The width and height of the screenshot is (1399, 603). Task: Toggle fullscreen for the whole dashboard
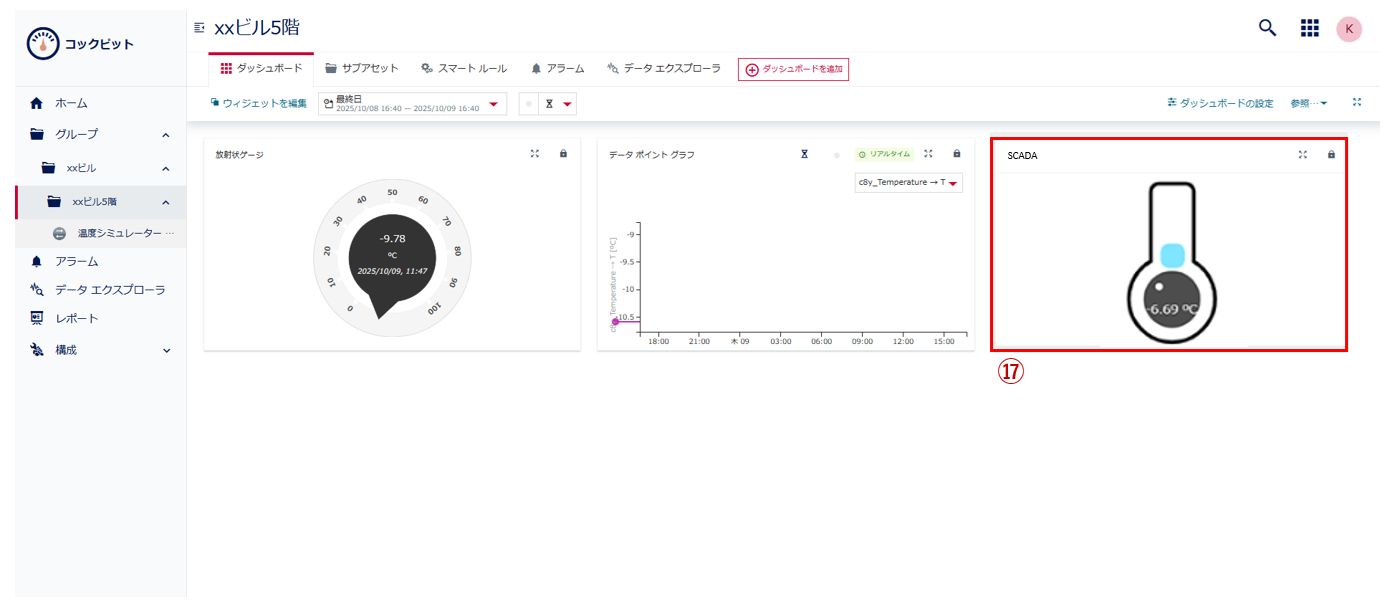(1357, 102)
